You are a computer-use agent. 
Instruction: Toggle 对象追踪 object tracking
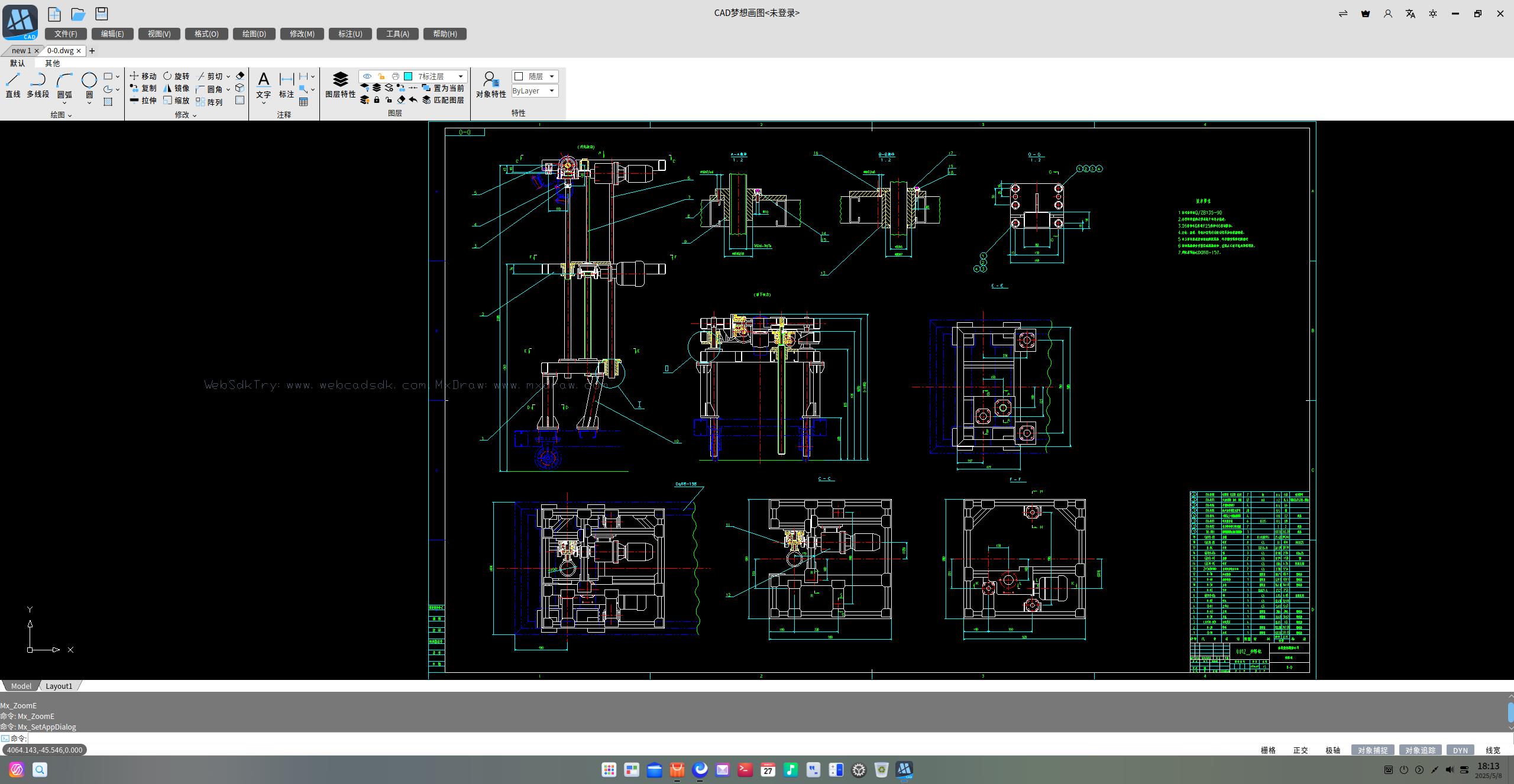click(1421, 750)
